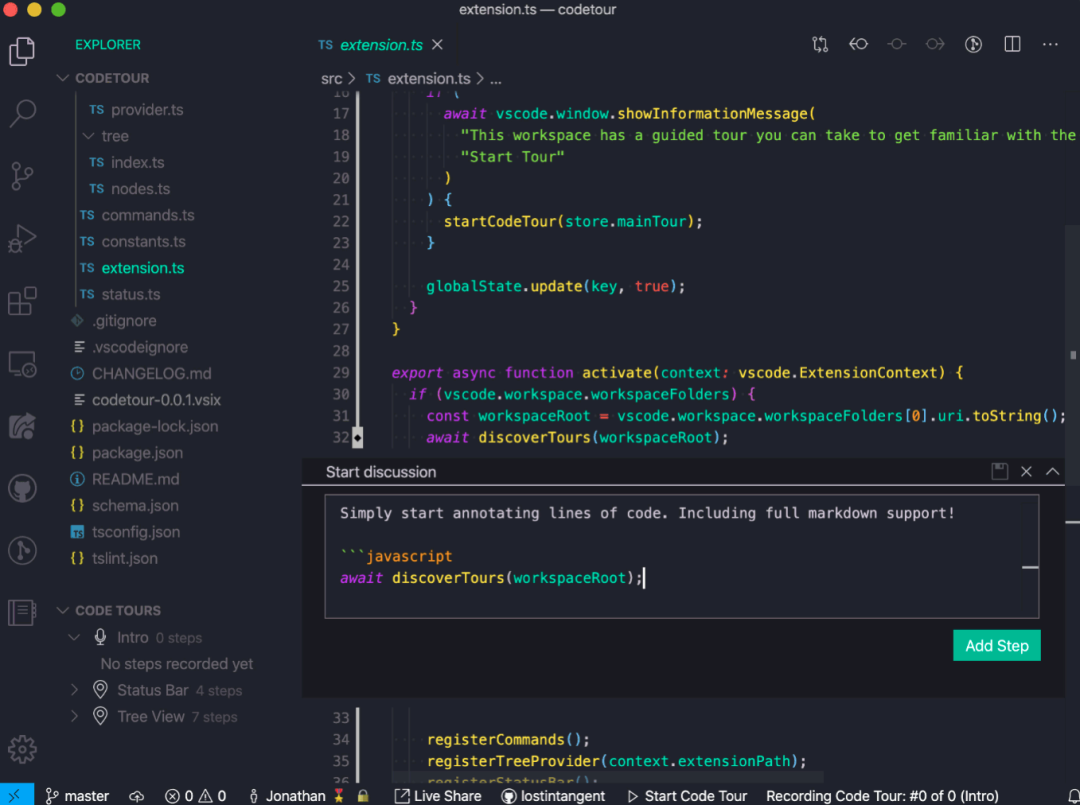This screenshot has width=1080, height=805.
Task: Click the save icon in the discussion header
Action: 999,472
